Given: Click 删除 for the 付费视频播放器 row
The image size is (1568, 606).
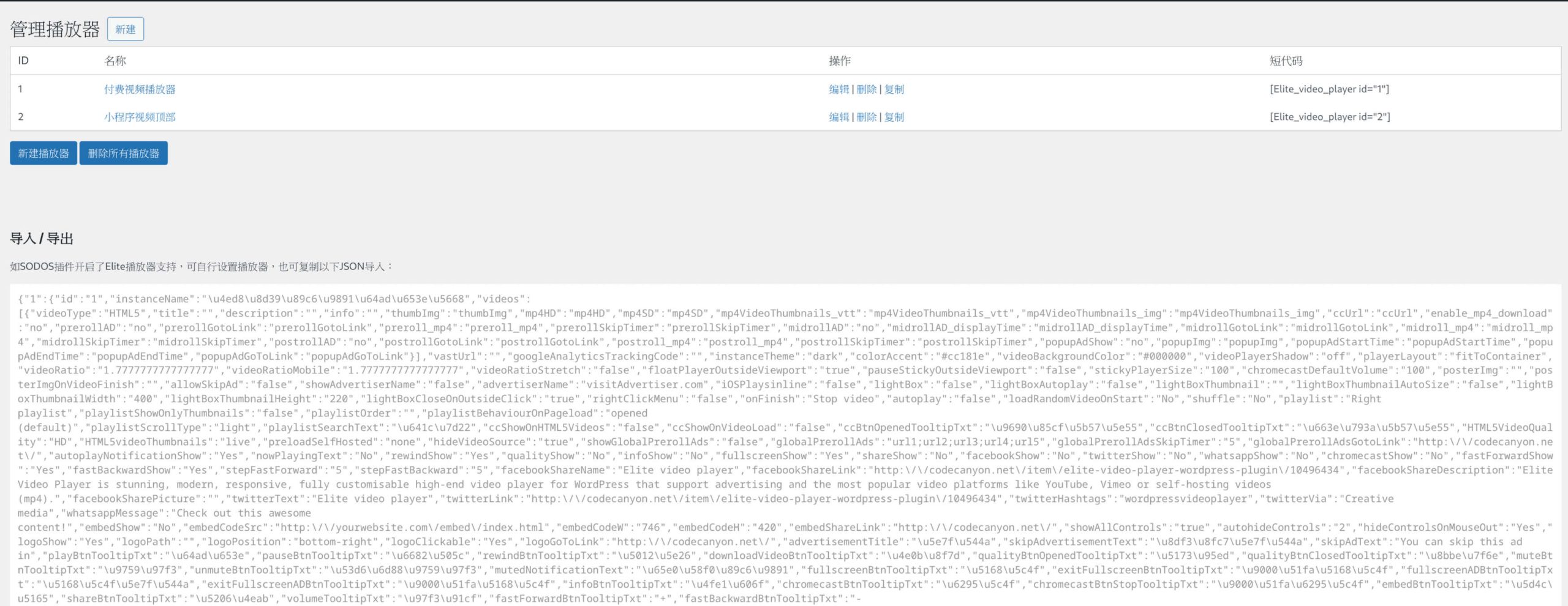Looking at the screenshot, I should (866, 89).
